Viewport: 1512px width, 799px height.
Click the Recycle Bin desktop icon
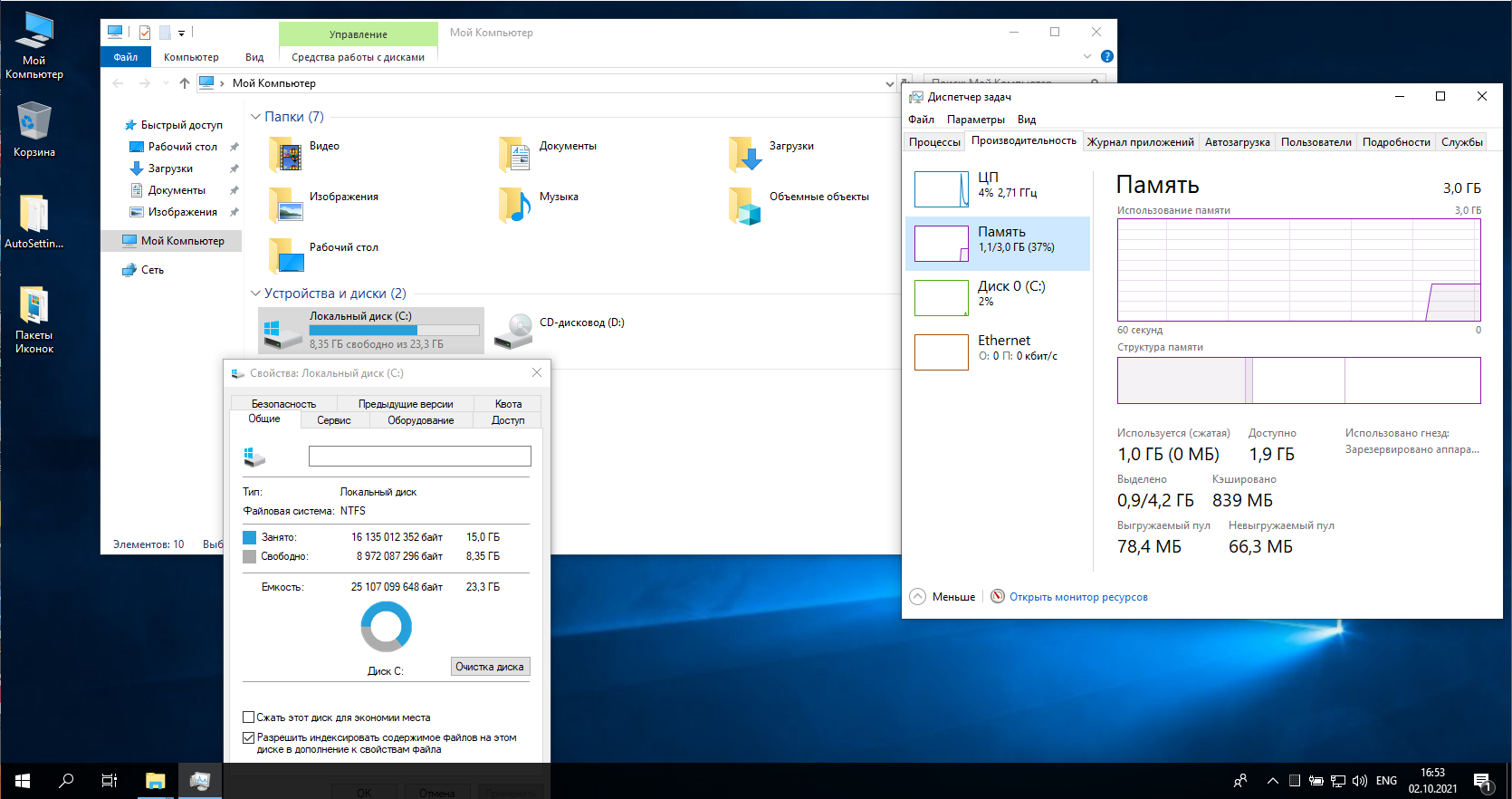click(33, 122)
